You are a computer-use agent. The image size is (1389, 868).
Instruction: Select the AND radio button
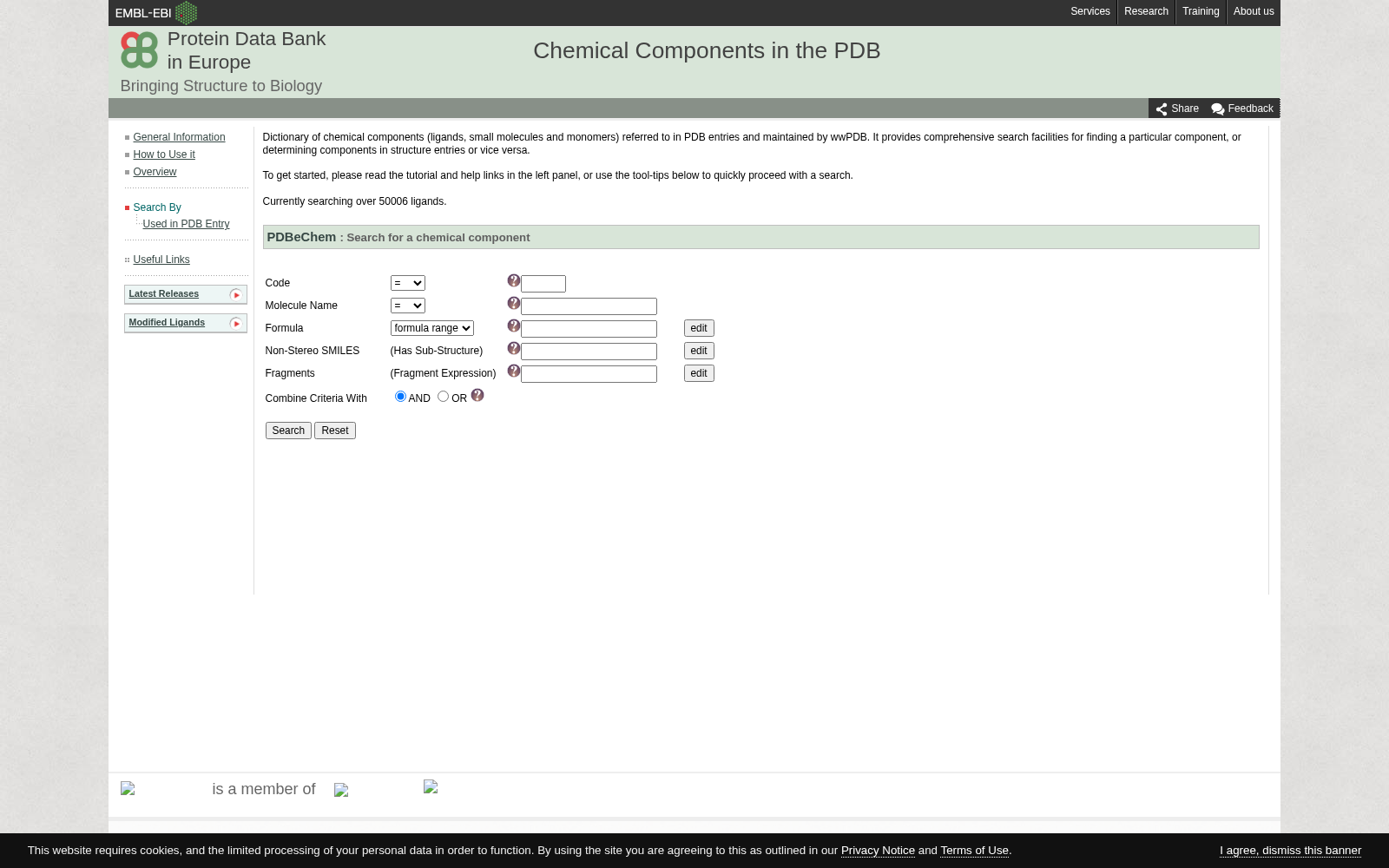(400, 396)
